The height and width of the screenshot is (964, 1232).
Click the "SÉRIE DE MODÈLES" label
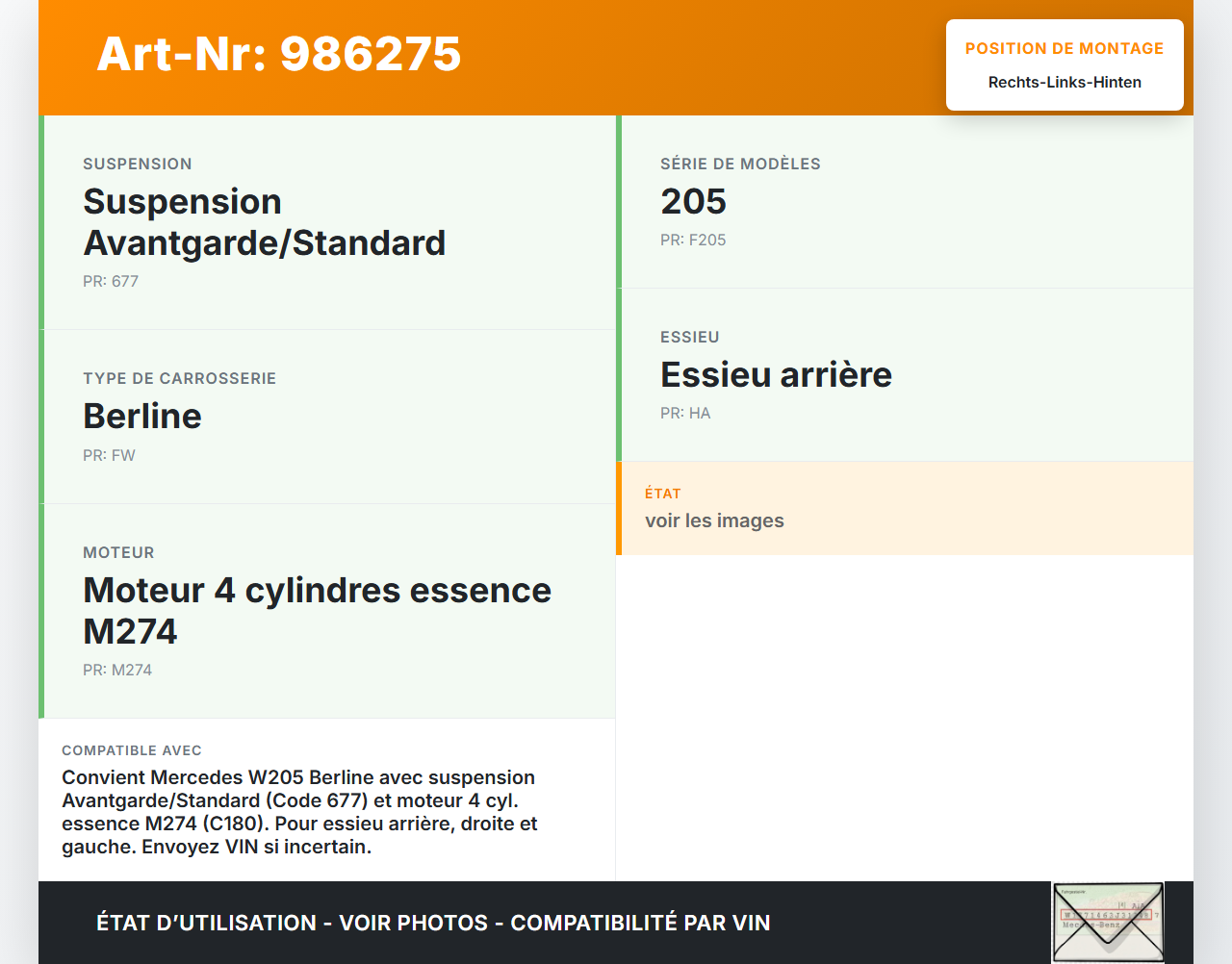pos(740,164)
